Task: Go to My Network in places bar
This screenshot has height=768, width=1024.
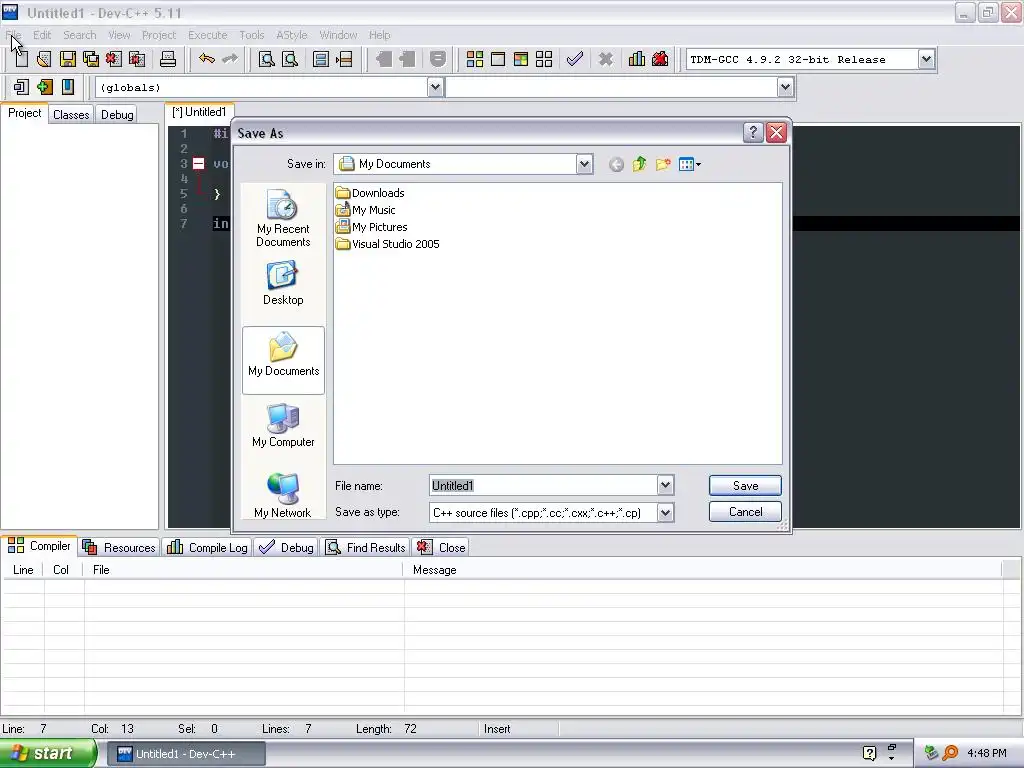Action: pos(283,496)
